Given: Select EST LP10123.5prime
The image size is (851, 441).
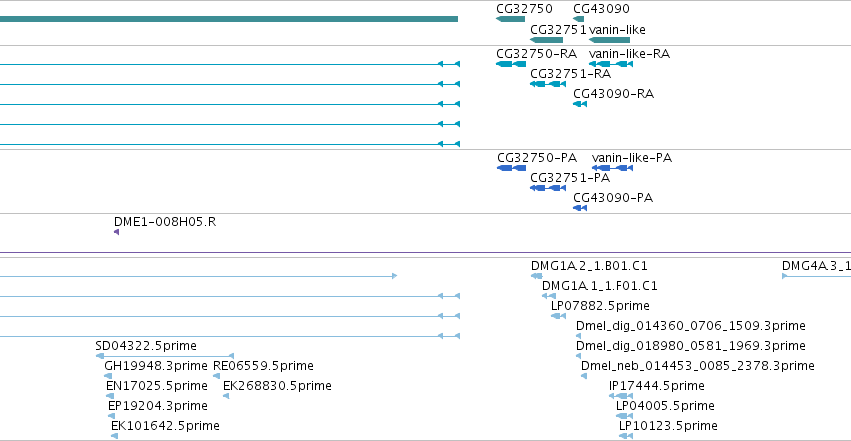Looking at the screenshot, I should [668, 426].
